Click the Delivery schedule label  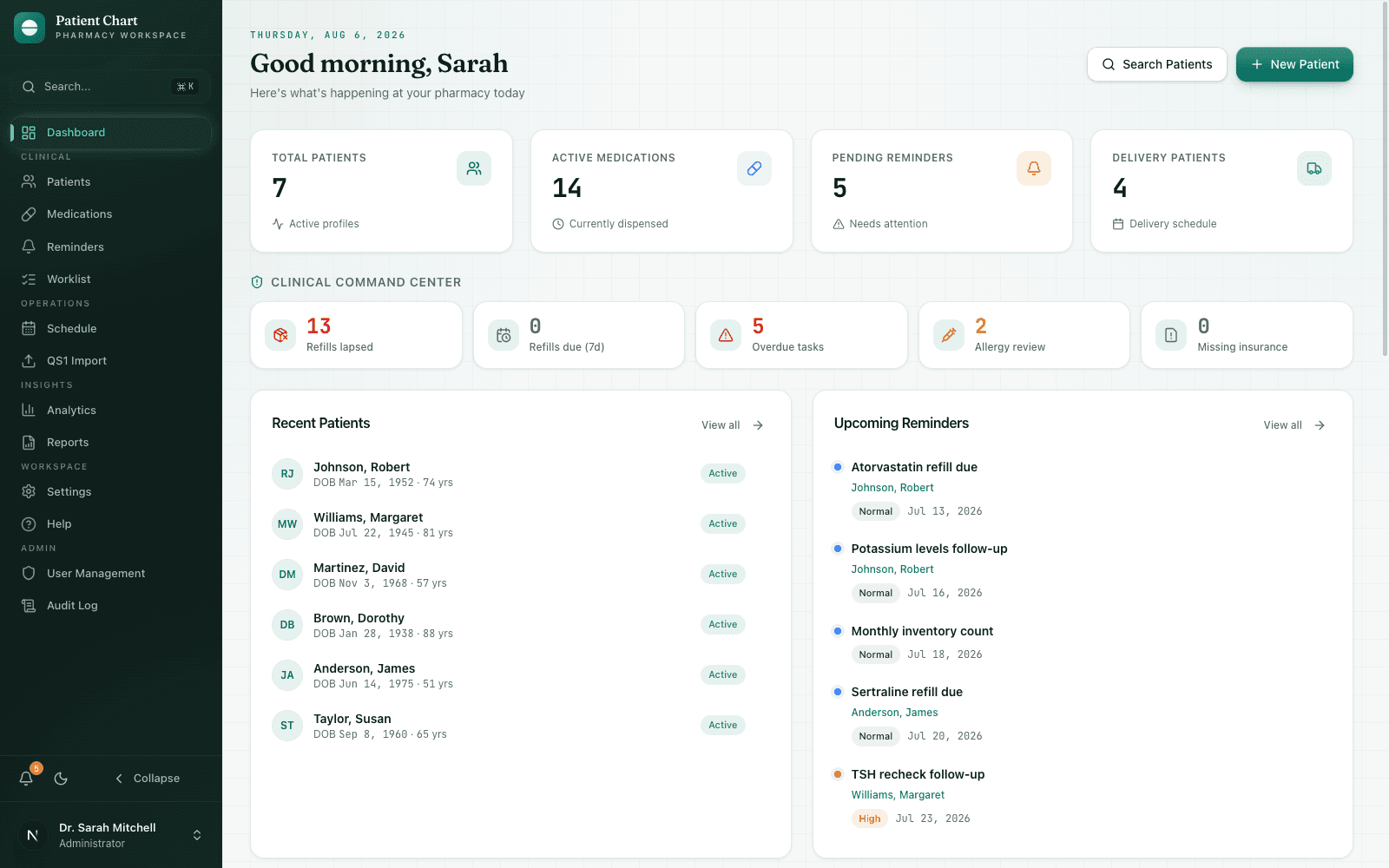pyautogui.click(x=1173, y=224)
